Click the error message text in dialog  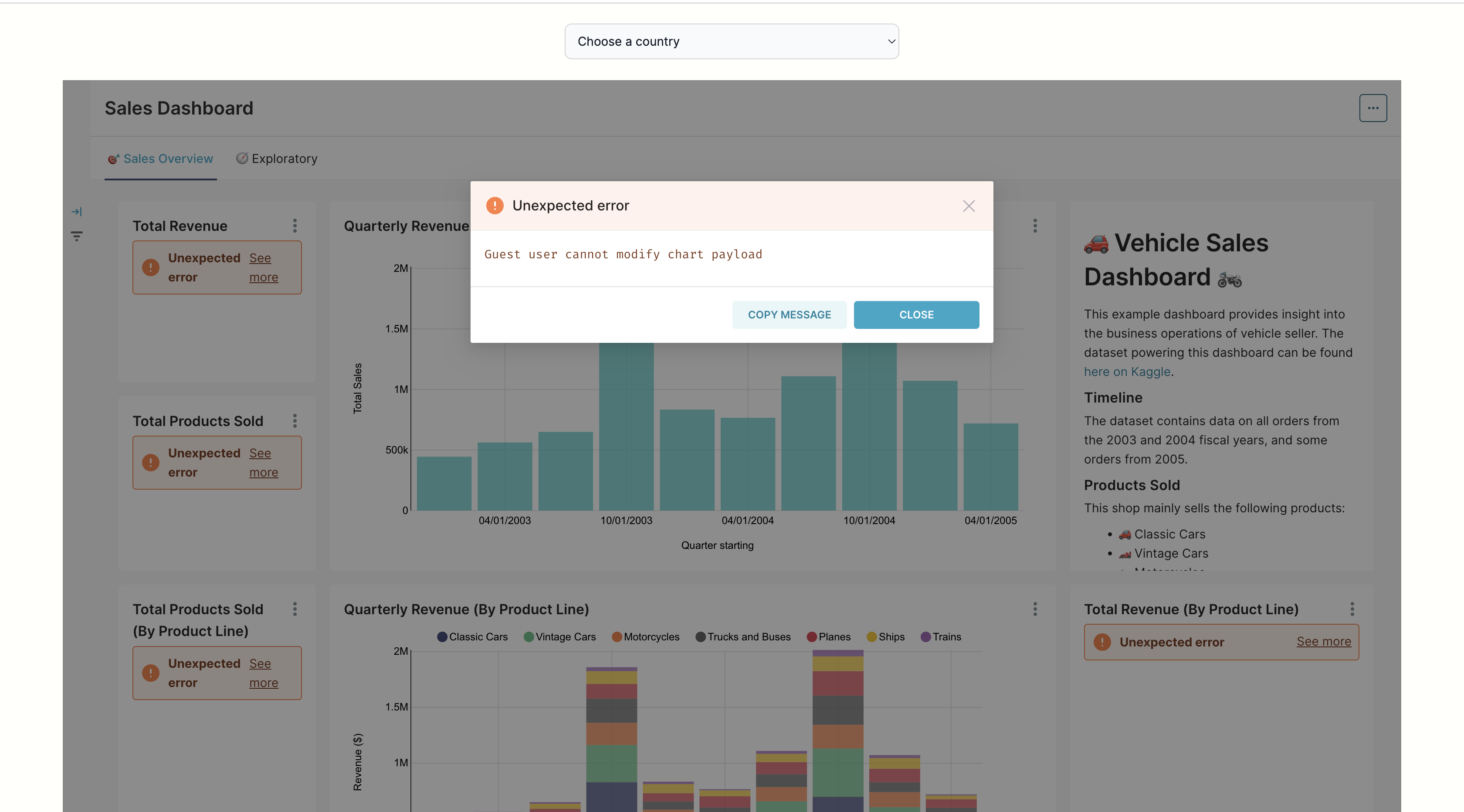(623, 254)
